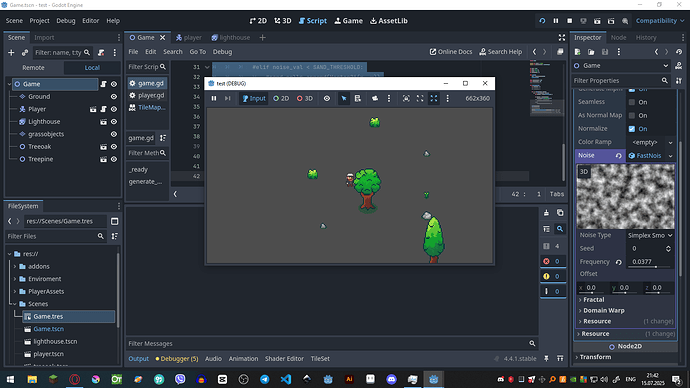Open Discord from taskbar
690x388 pixels.
click(x=391, y=379)
